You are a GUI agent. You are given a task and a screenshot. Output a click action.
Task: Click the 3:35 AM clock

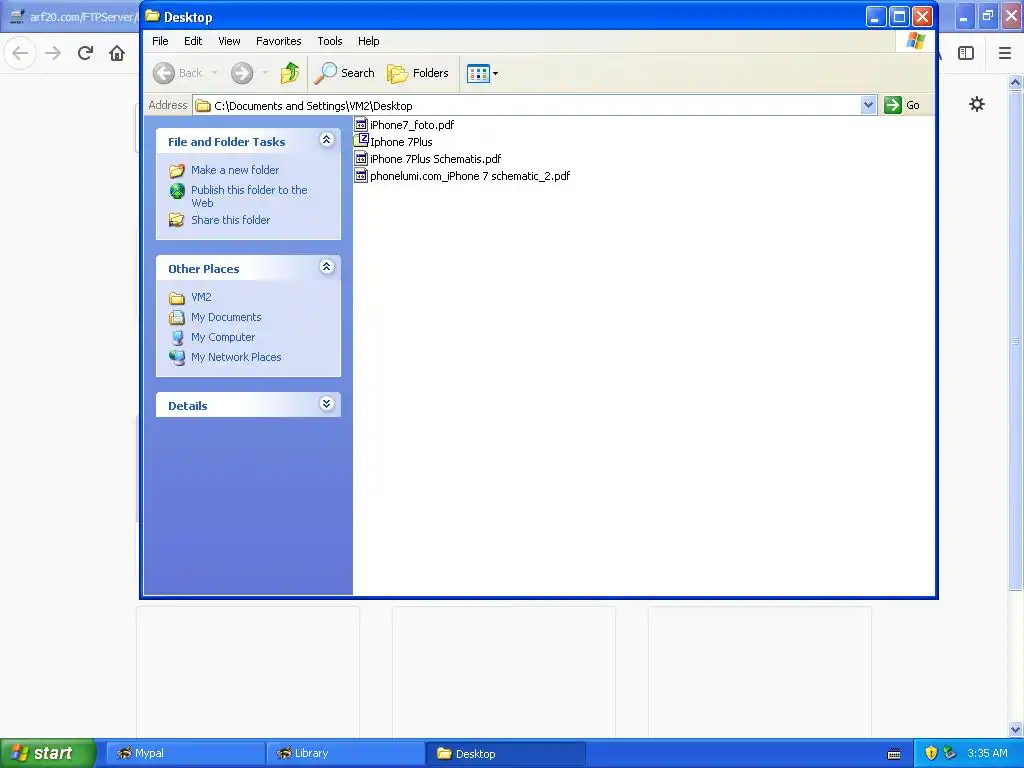987,753
